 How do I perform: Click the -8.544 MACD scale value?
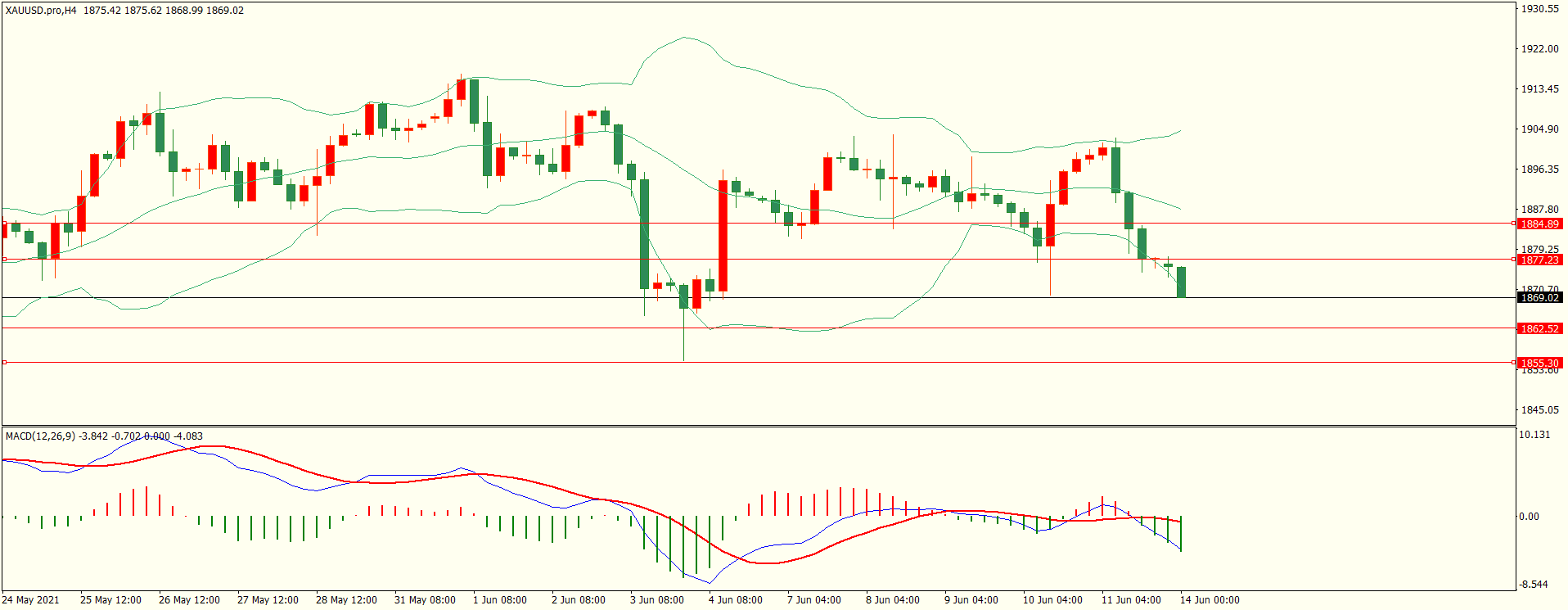tap(1533, 585)
